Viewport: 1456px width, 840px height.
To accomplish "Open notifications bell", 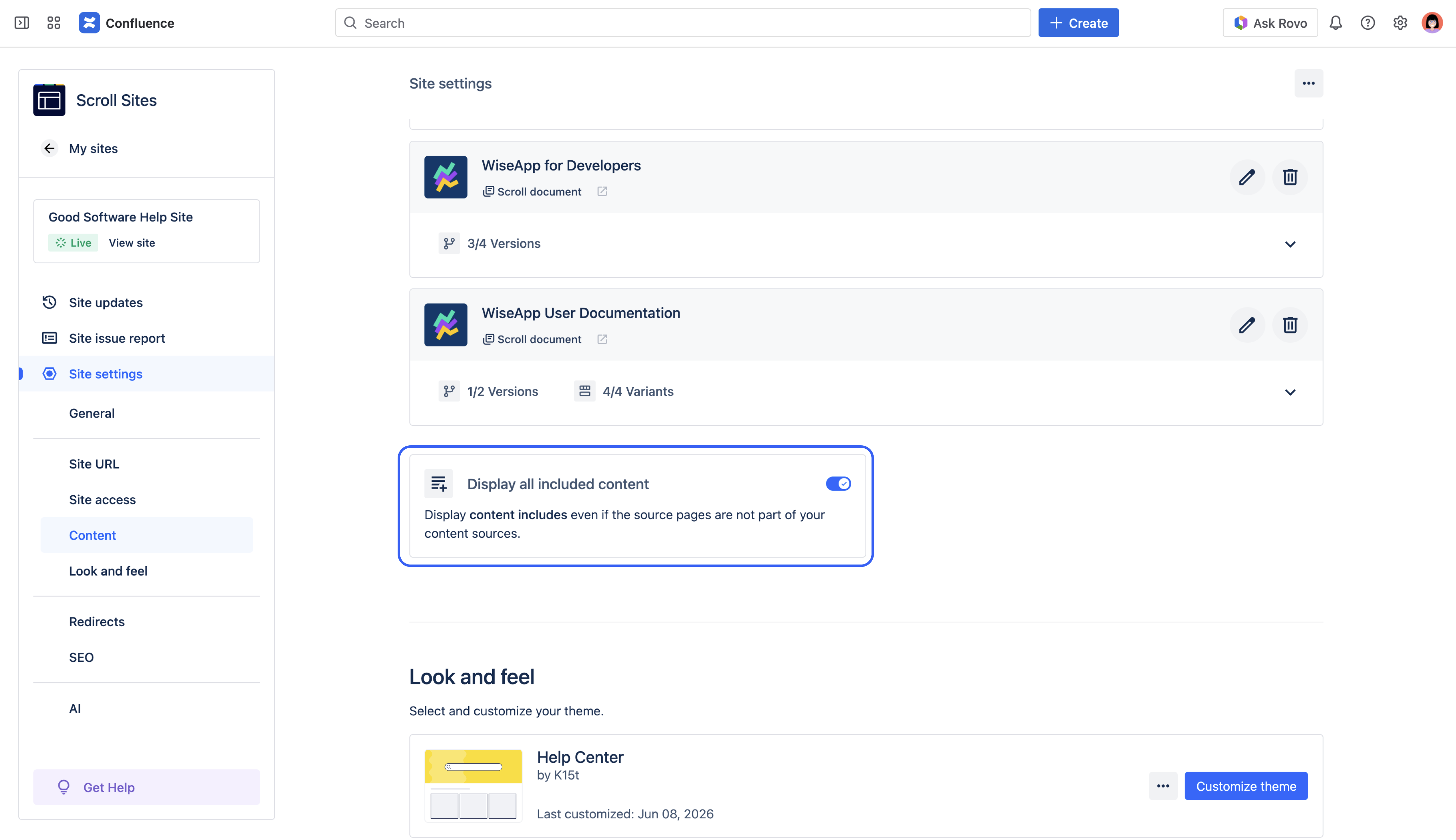I will tap(1335, 23).
